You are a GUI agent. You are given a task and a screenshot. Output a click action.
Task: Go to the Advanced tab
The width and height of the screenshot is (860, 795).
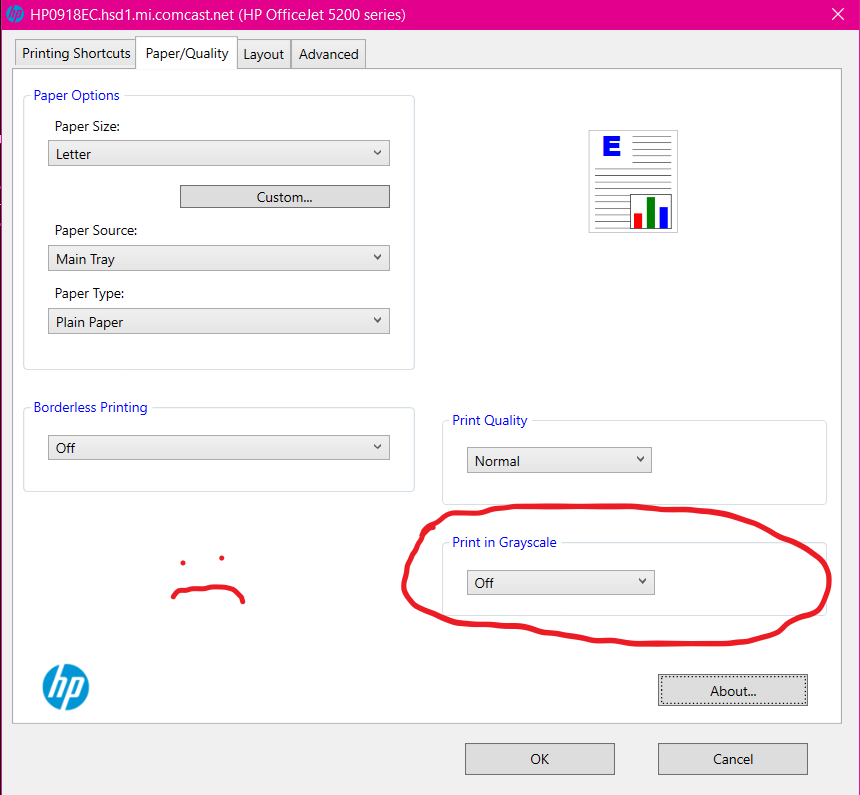pos(329,54)
